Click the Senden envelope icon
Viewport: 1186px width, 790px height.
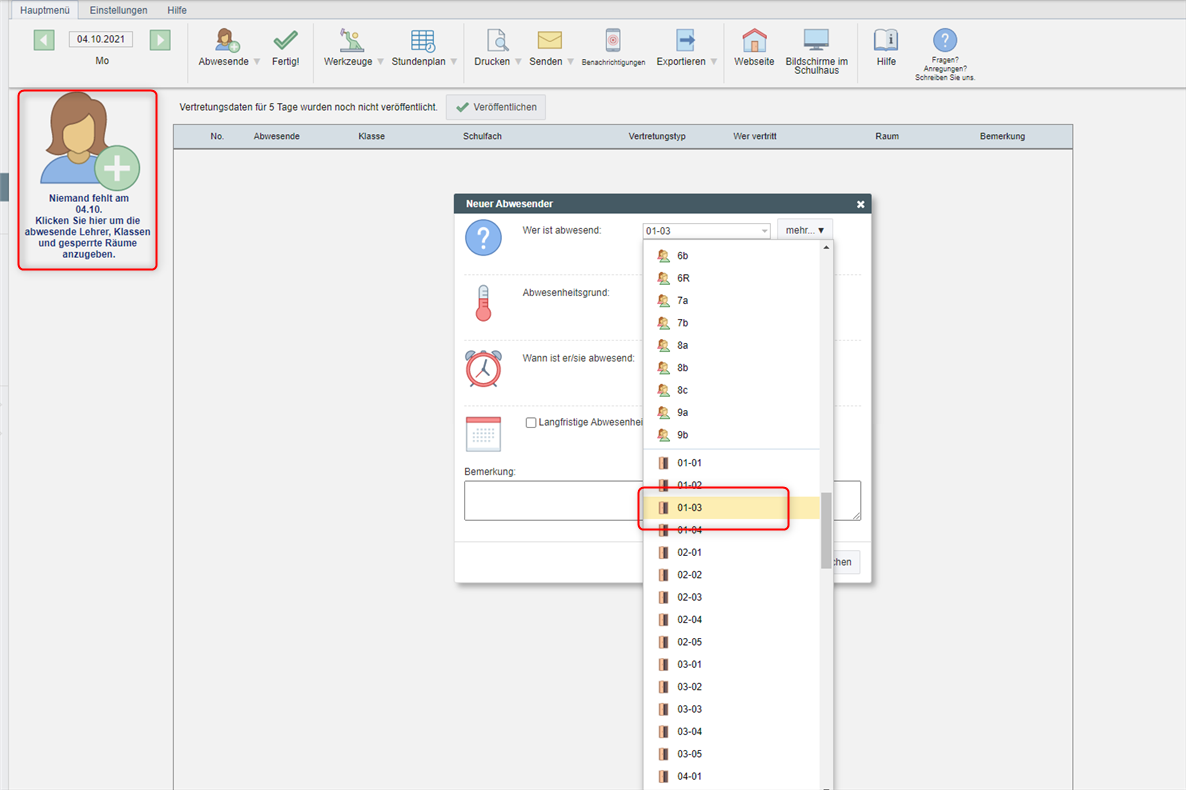pos(549,41)
